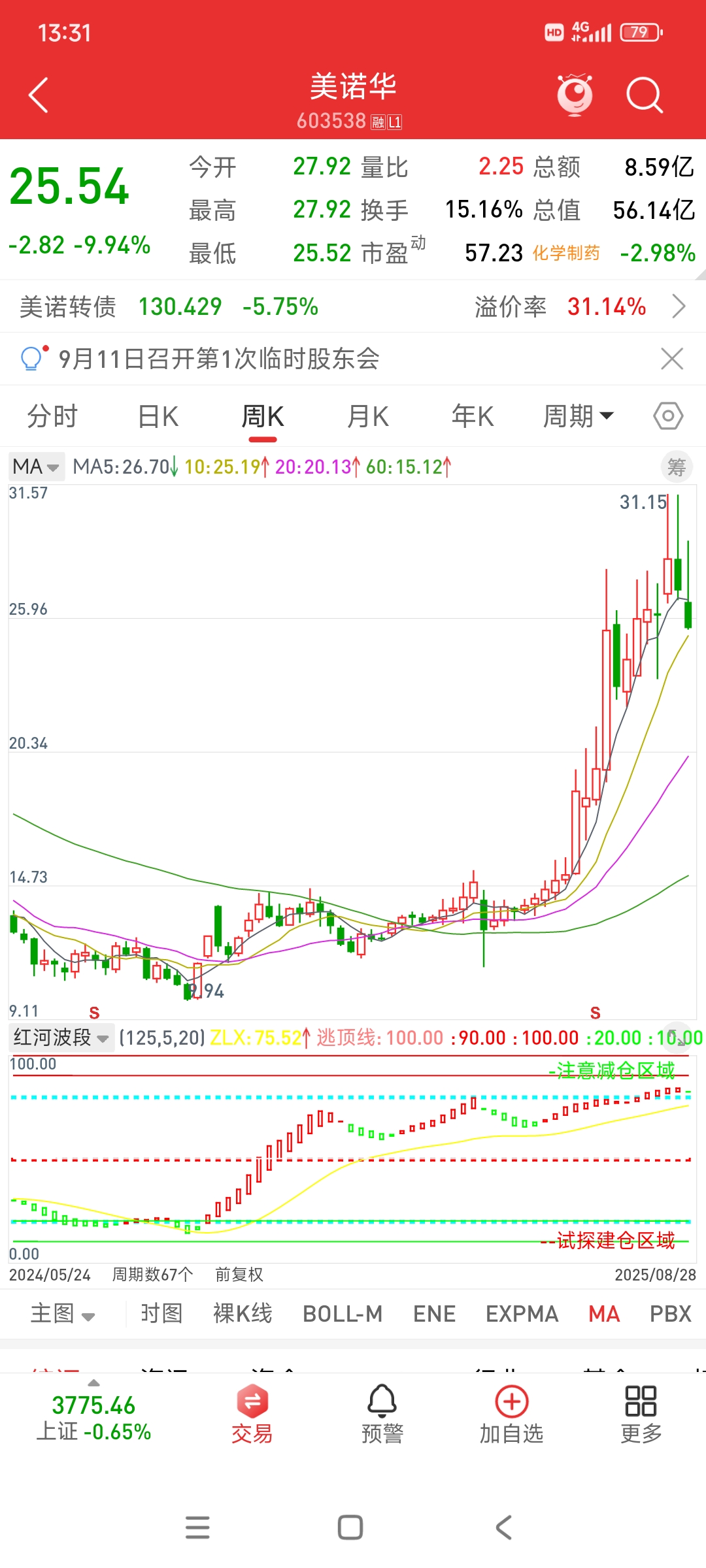This screenshot has height=1568, width=706.
Task: Tap the Android back navigation arrow
Action: [x=503, y=1527]
